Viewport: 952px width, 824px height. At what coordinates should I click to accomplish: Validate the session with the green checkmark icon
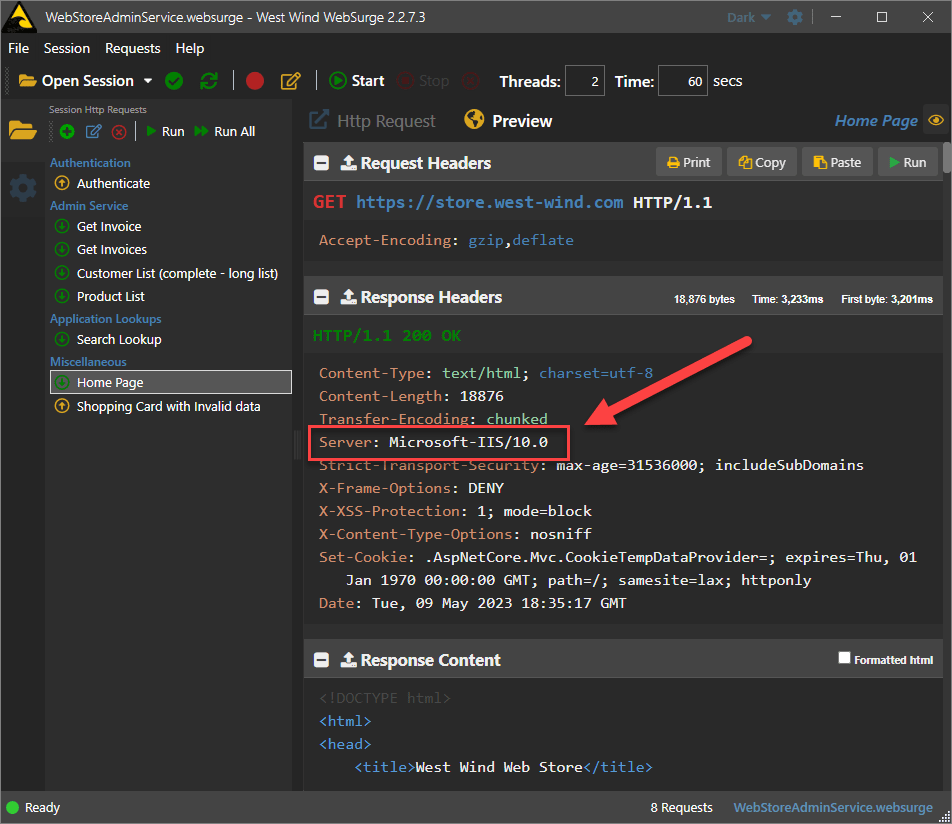click(x=173, y=80)
